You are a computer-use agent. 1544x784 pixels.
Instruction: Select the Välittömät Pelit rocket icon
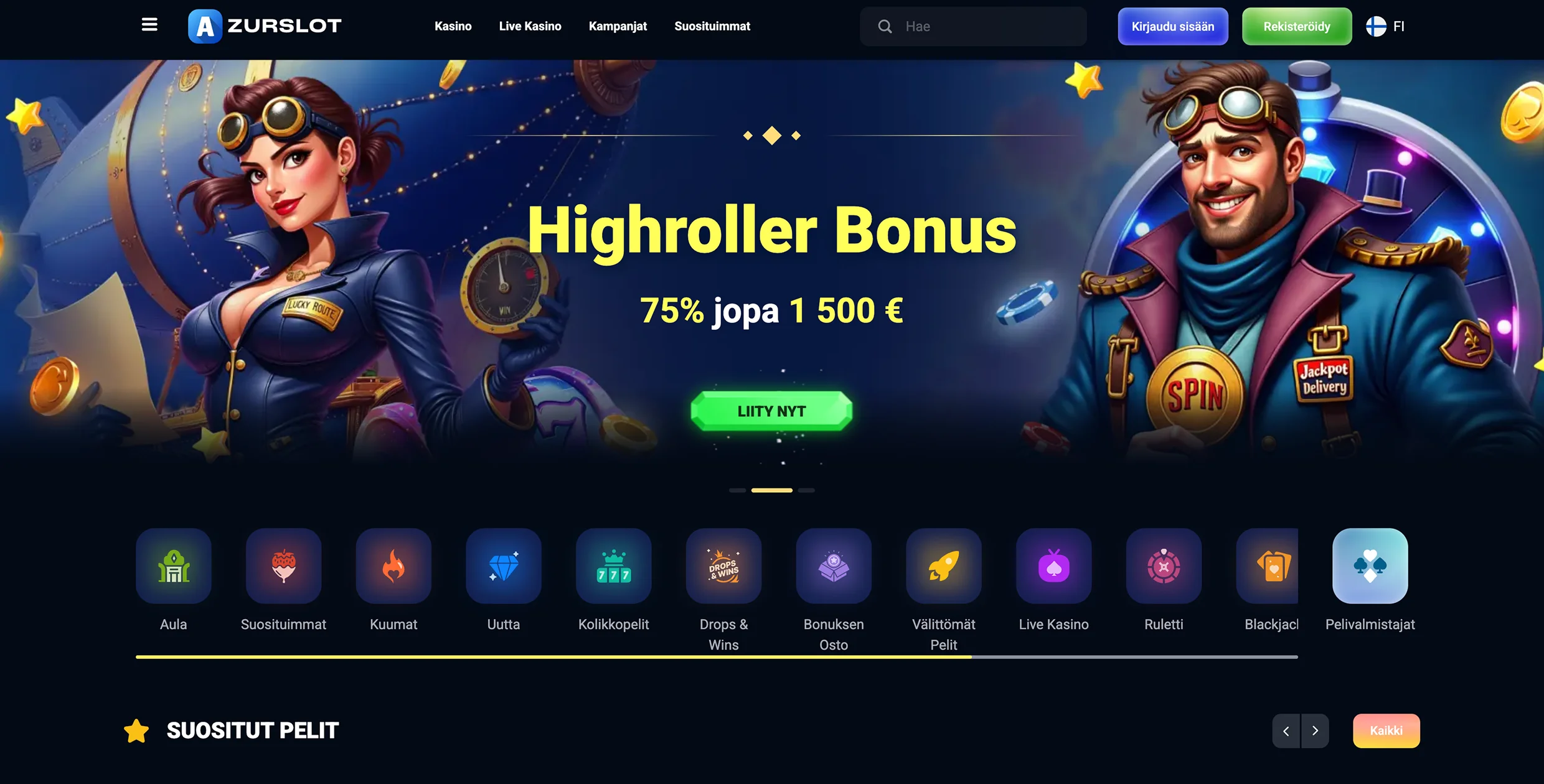[944, 566]
